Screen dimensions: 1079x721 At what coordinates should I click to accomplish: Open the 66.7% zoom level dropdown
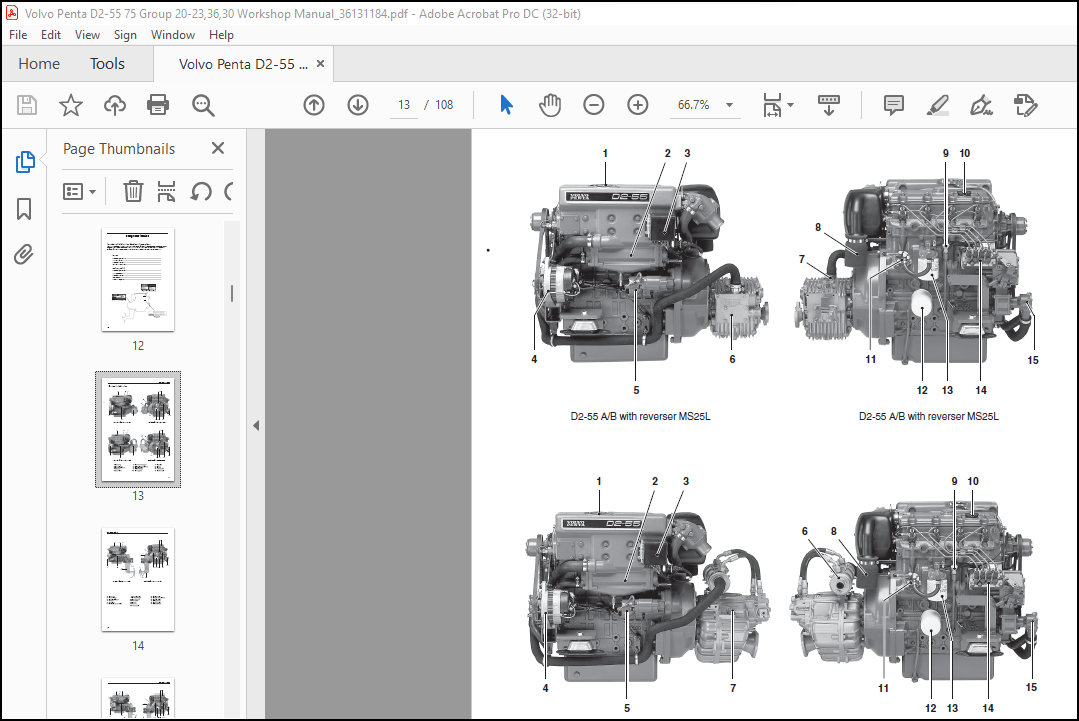click(729, 105)
